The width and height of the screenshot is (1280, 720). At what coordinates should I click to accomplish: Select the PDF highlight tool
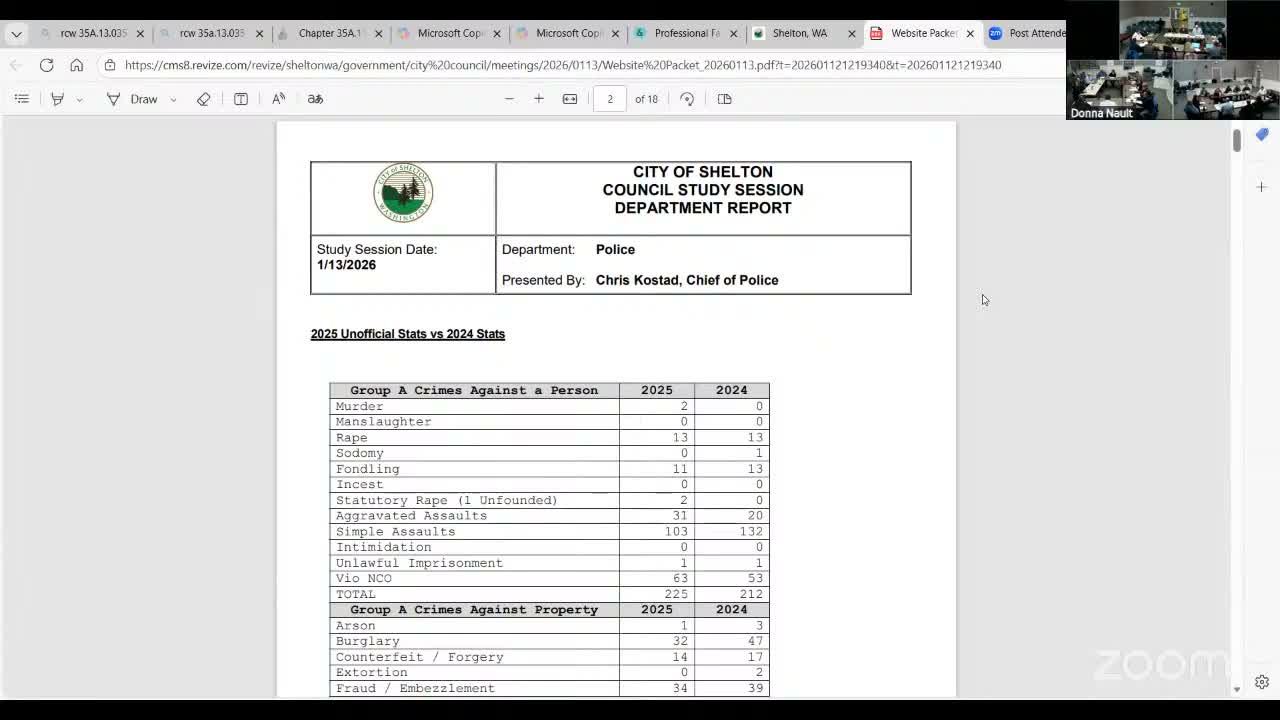pyautogui.click(x=57, y=99)
